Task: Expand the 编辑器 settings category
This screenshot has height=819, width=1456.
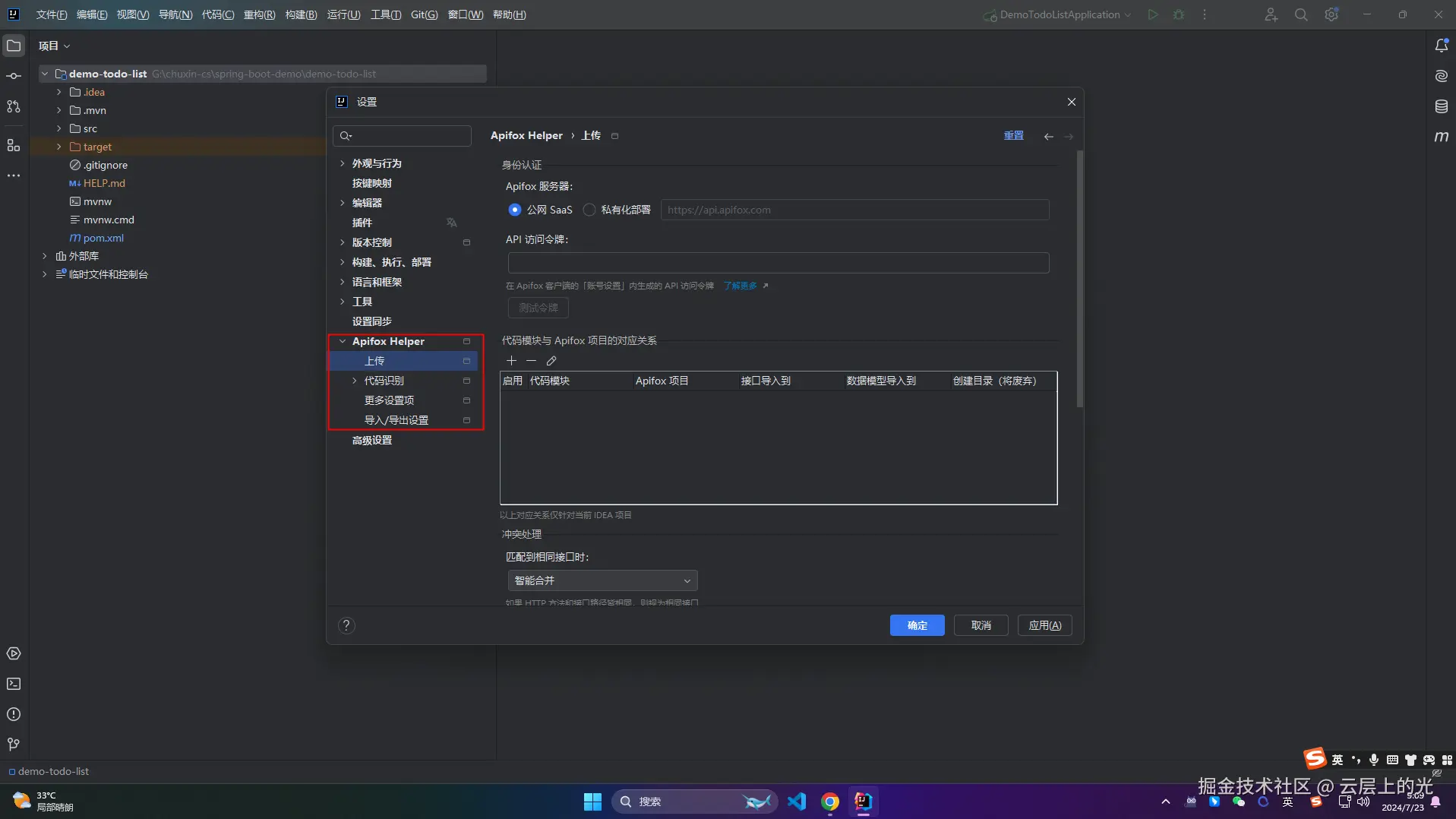Action: (x=343, y=203)
